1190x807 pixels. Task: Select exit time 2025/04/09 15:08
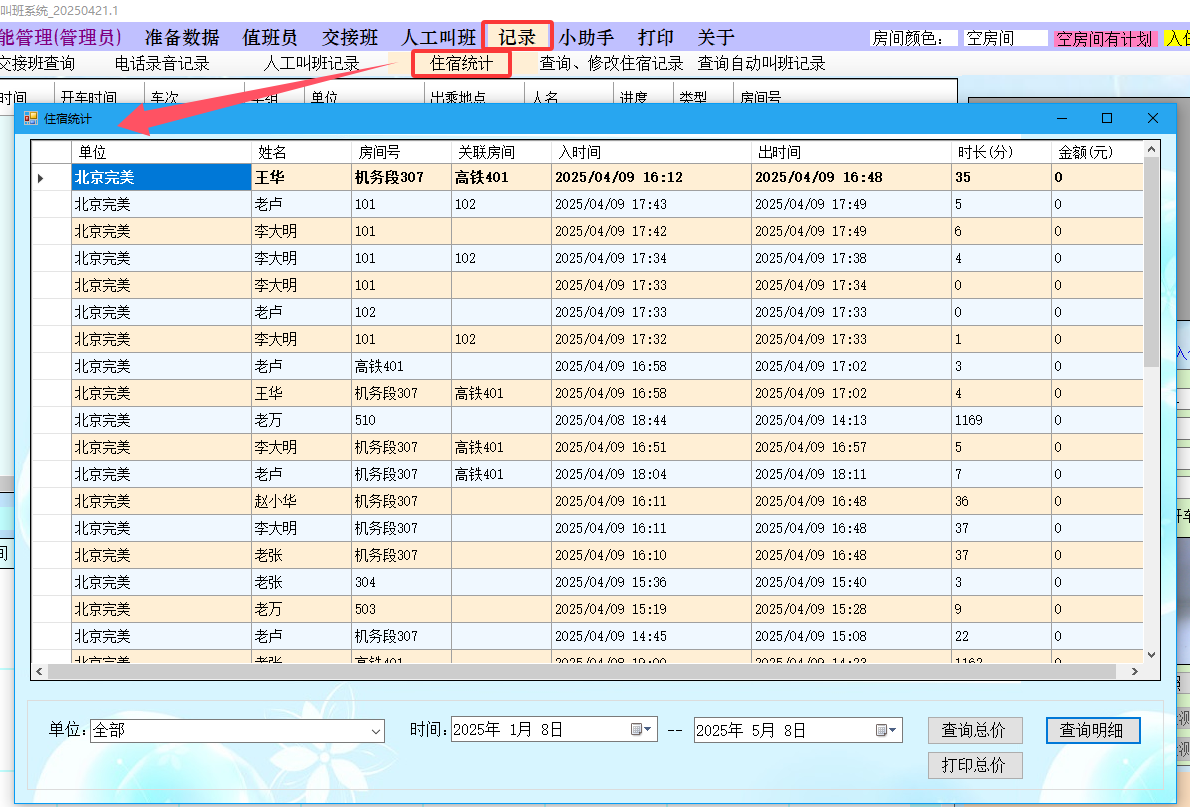(x=852, y=636)
